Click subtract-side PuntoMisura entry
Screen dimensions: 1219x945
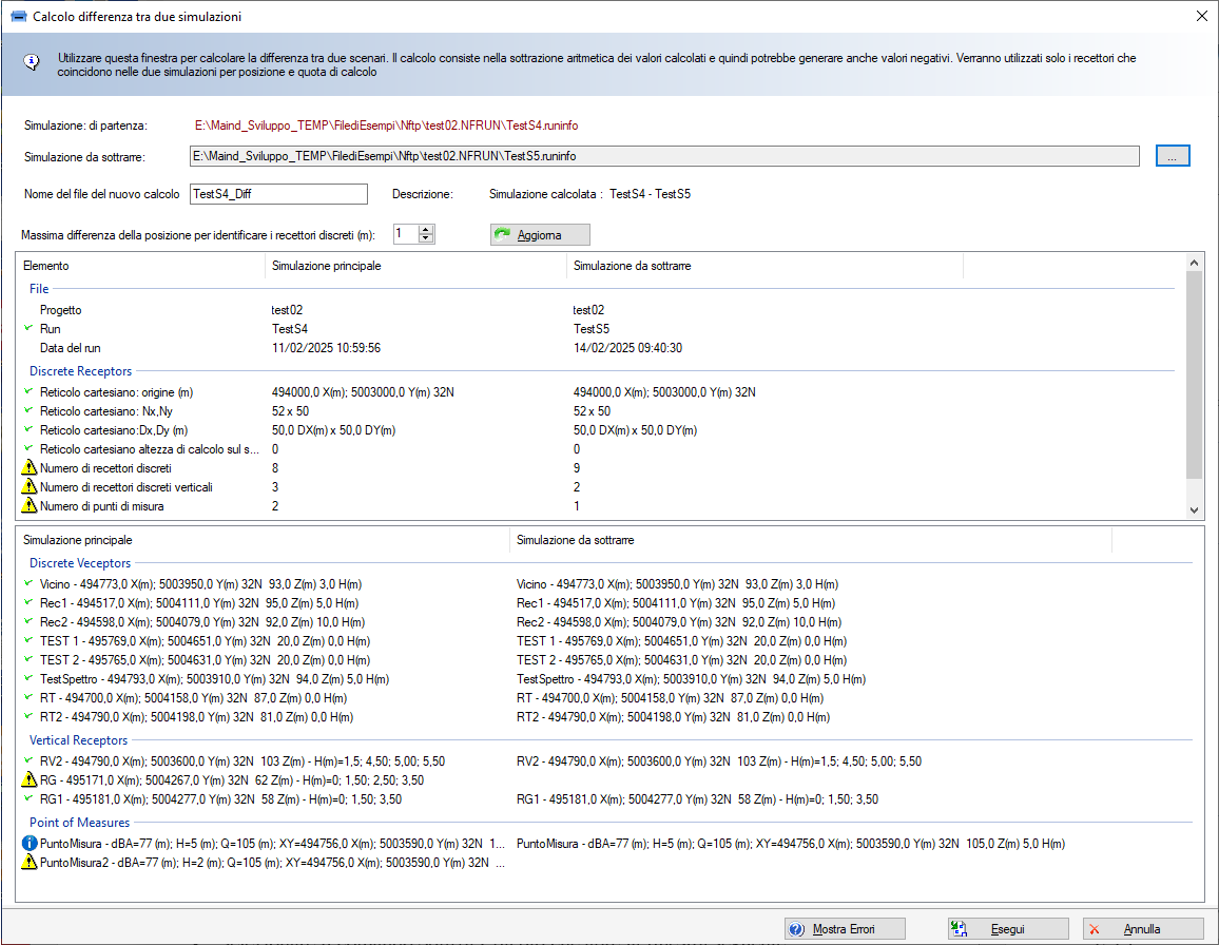(790, 843)
